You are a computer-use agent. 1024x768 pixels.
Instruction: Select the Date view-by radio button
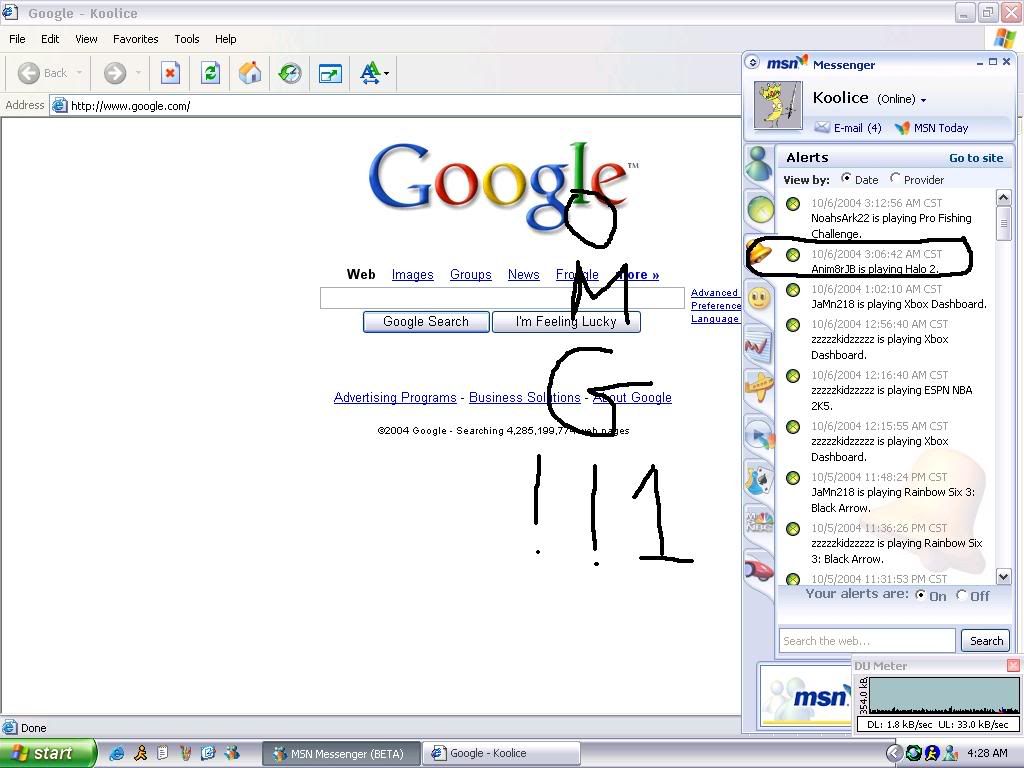pyautogui.click(x=846, y=178)
